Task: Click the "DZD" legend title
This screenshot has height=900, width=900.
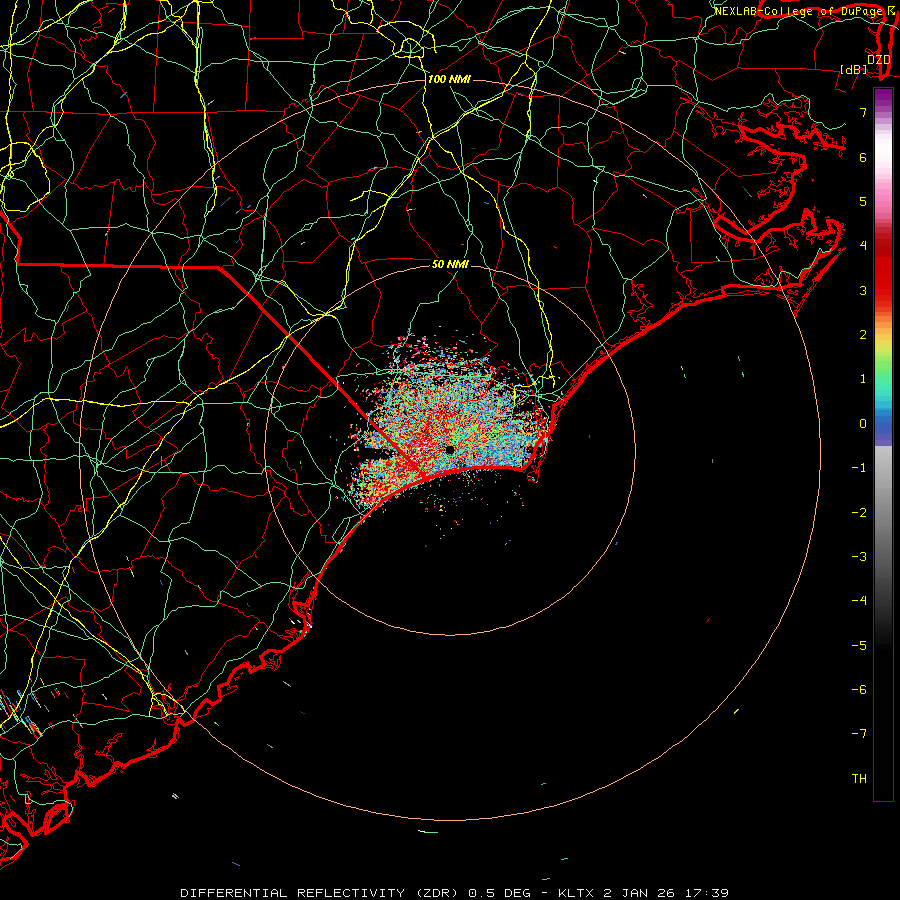Action: point(879,59)
